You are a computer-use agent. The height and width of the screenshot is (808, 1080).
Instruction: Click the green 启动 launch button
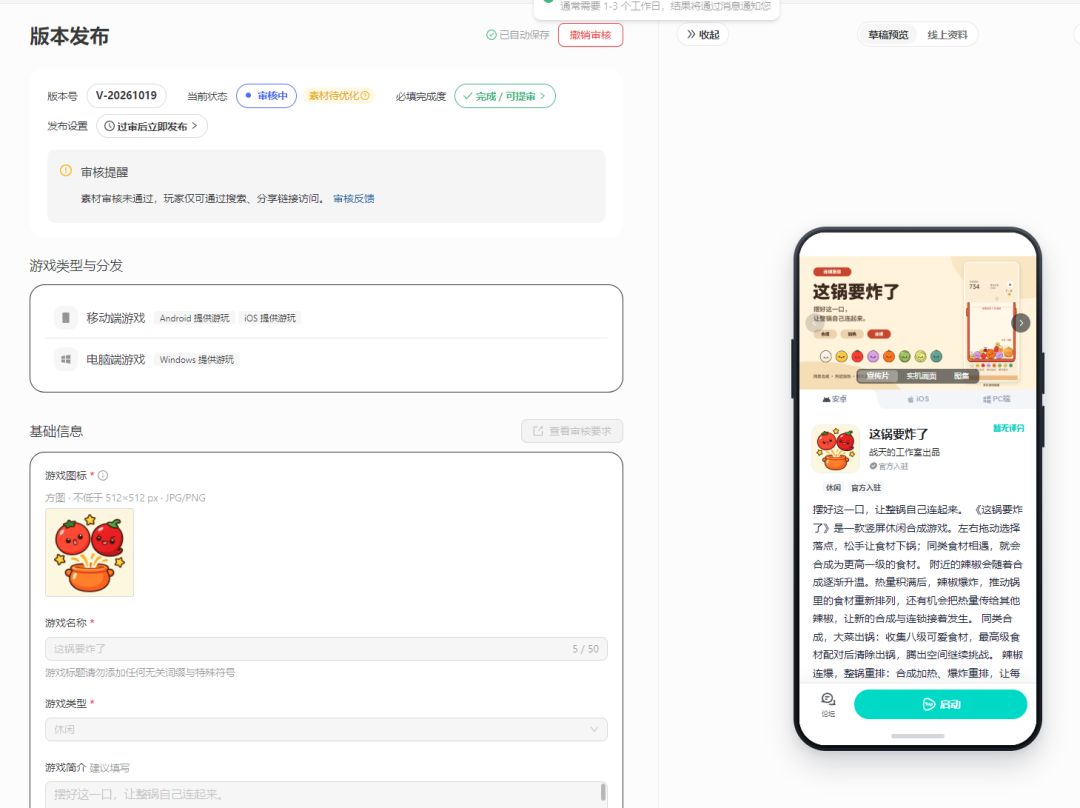coord(940,704)
